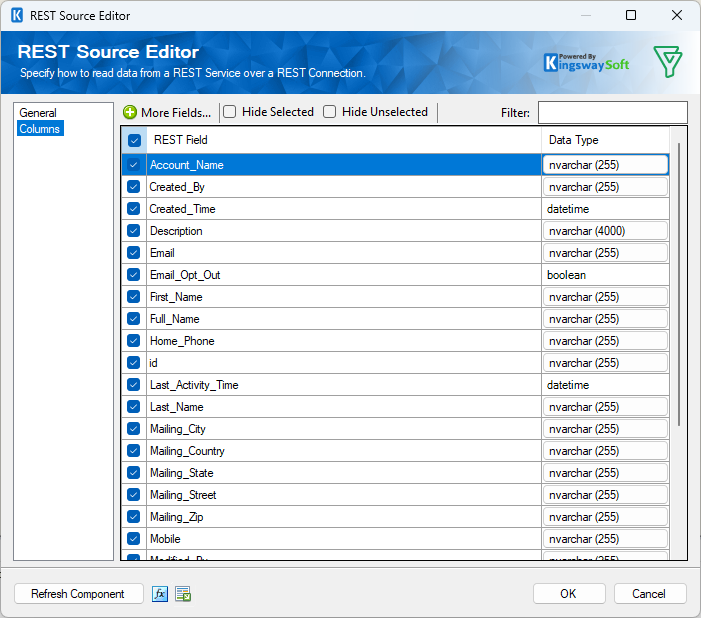Select the Home_Phone field row
701x618 pixels.
[x=343, y=341]
